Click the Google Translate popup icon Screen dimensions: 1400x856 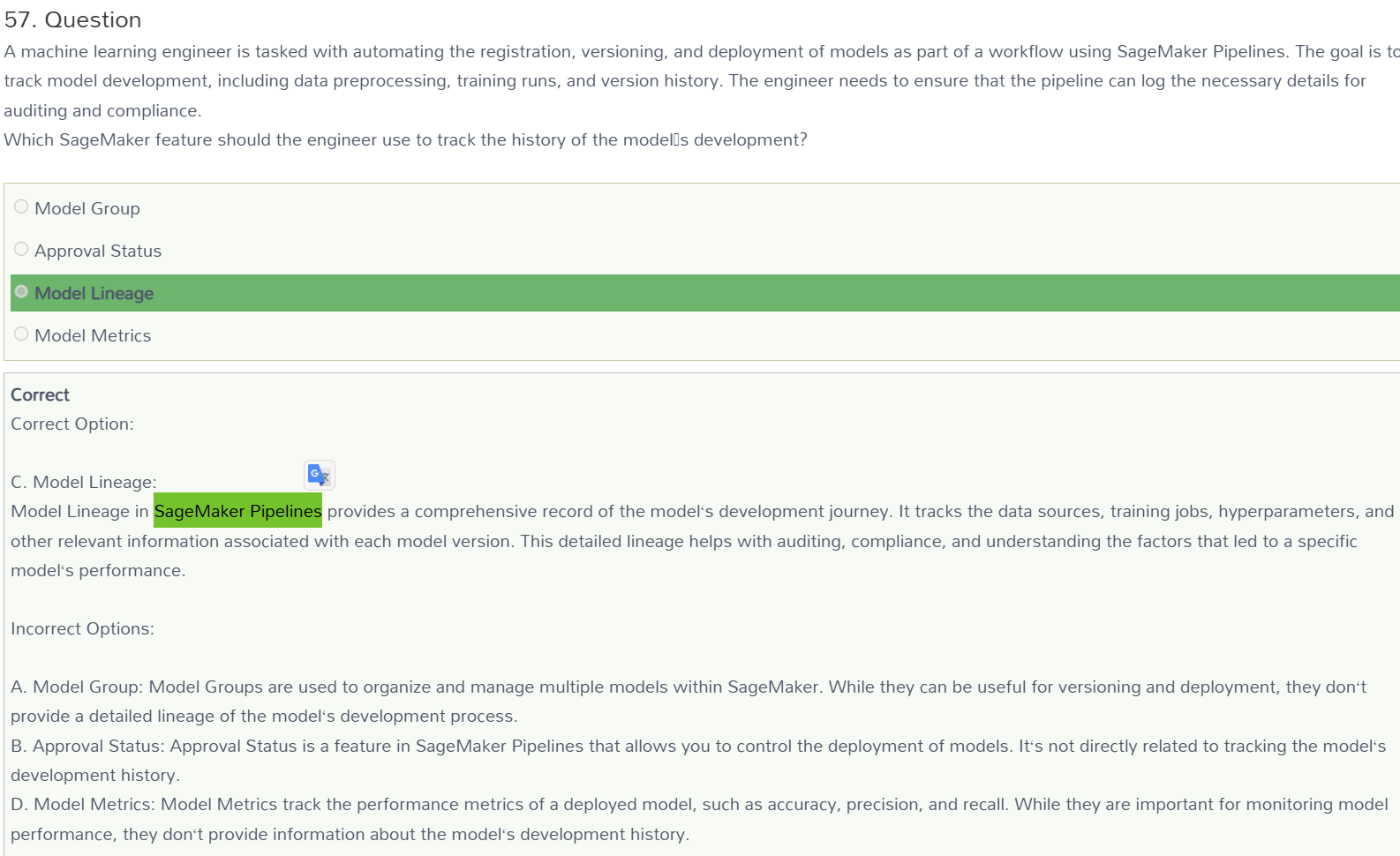tap(320, 475)
